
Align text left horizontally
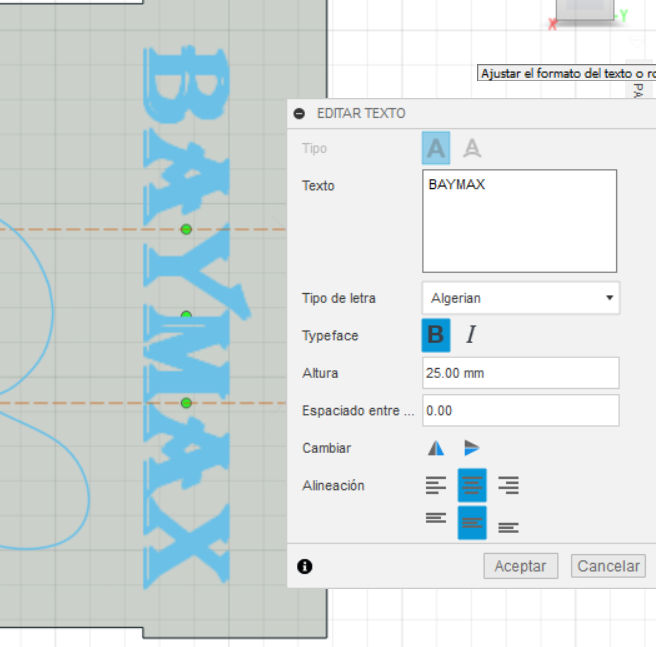click(x=436, y=485)
